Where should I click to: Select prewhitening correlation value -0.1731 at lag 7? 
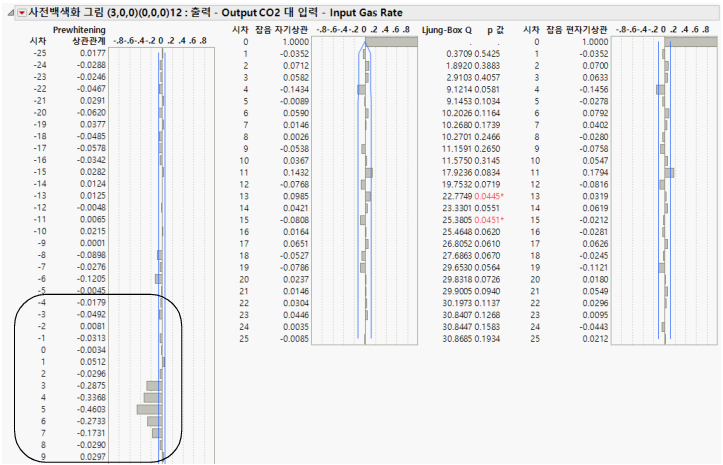(91, 433)
